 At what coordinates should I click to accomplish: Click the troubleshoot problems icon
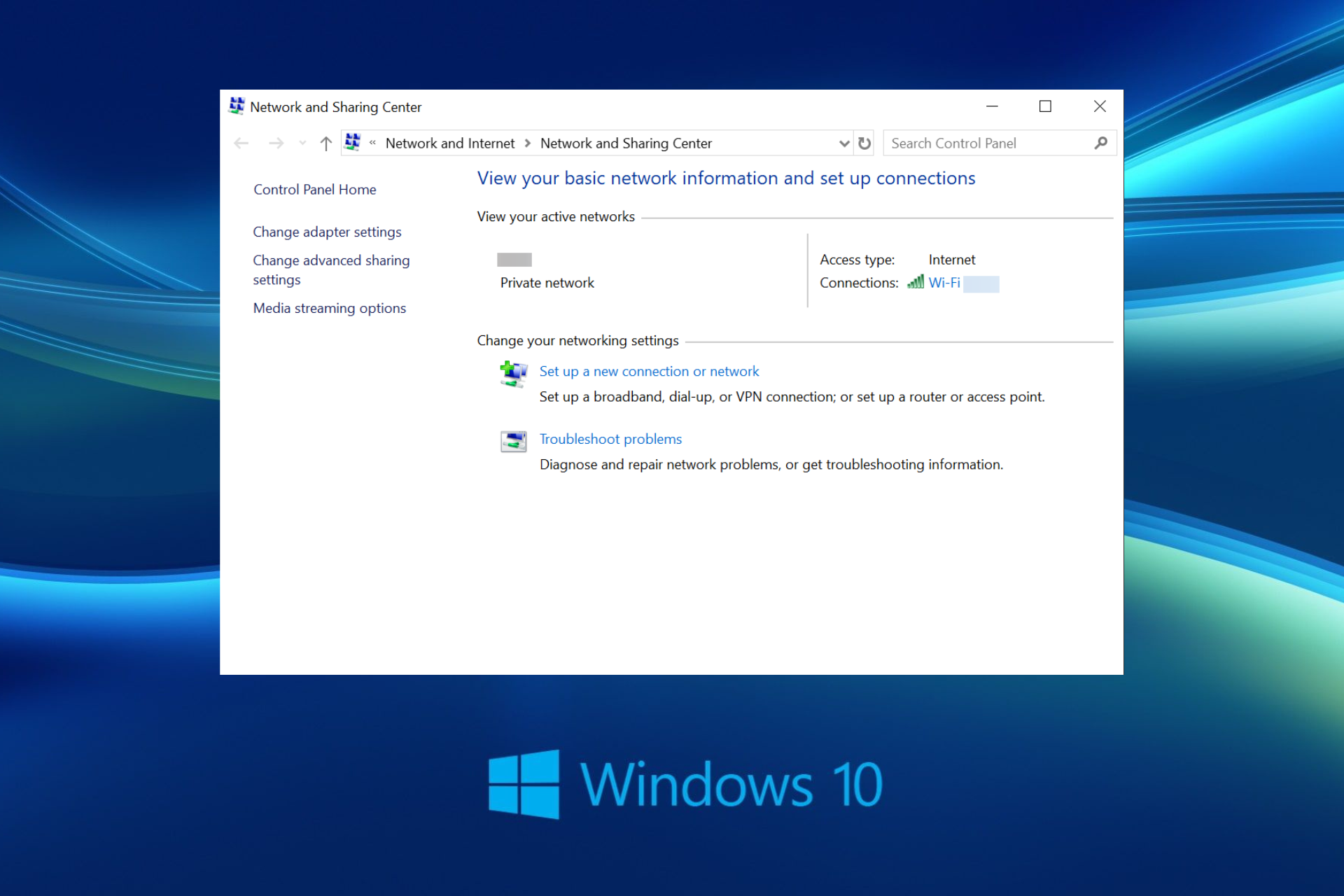pyautogui.click(x=514, y=442)
